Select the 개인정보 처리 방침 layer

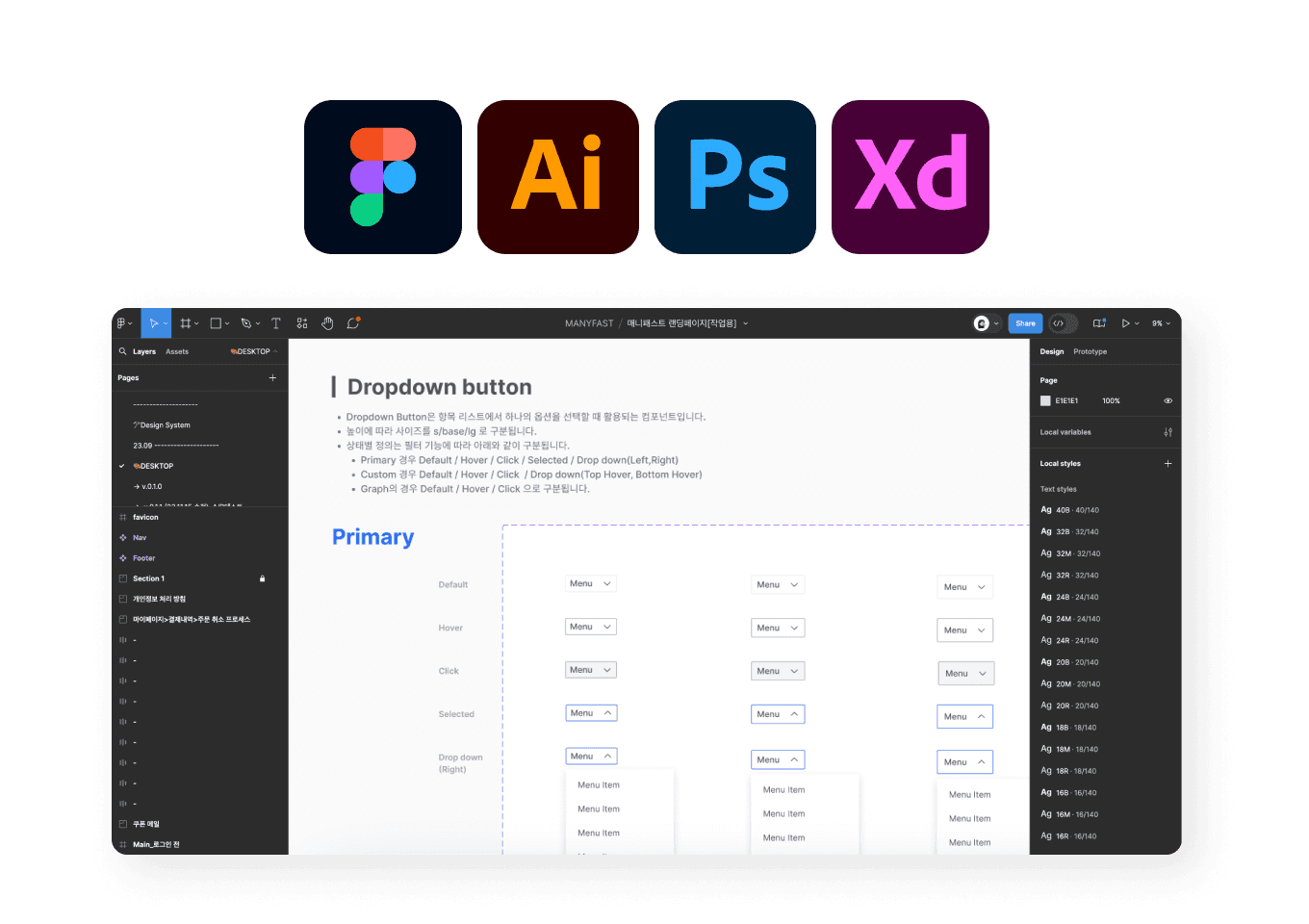click(159, 599)
